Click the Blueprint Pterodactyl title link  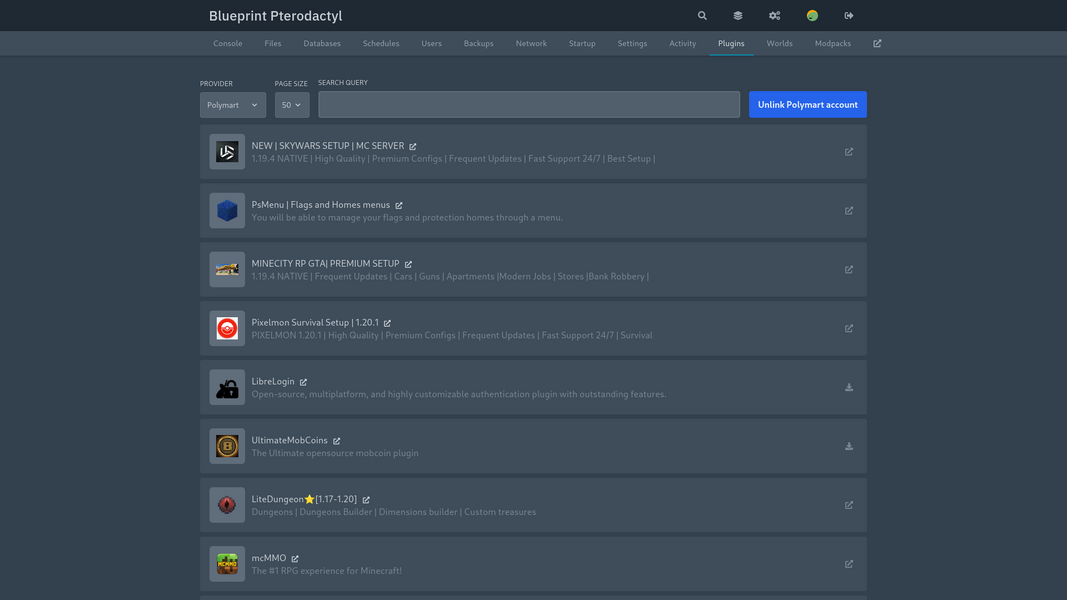[275, 16]
